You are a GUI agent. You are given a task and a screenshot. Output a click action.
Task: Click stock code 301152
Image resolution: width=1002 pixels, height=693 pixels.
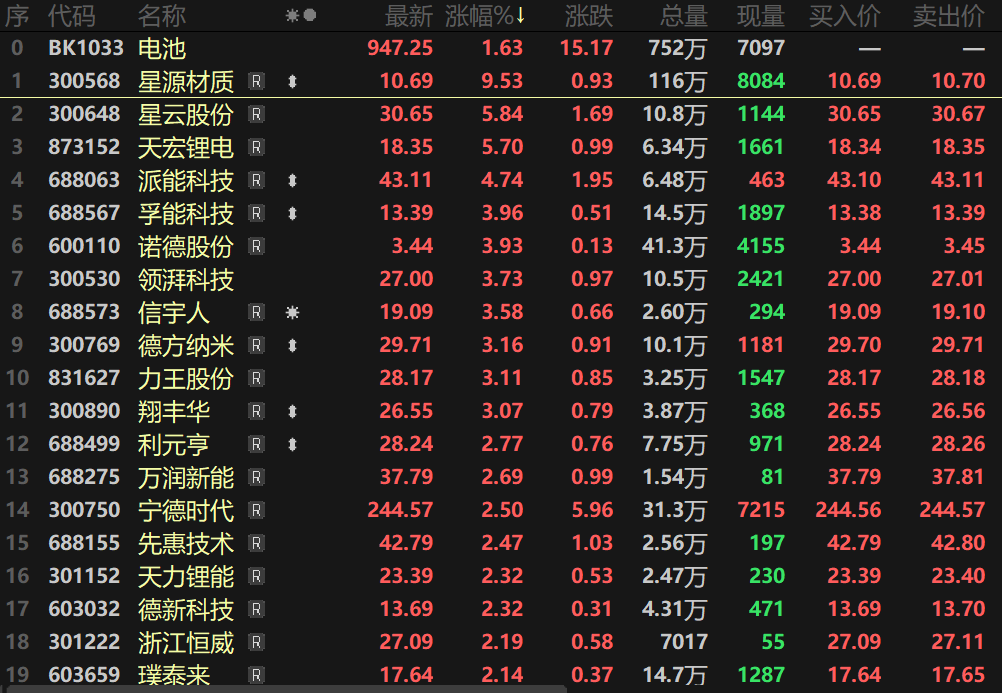coord(84,577)
